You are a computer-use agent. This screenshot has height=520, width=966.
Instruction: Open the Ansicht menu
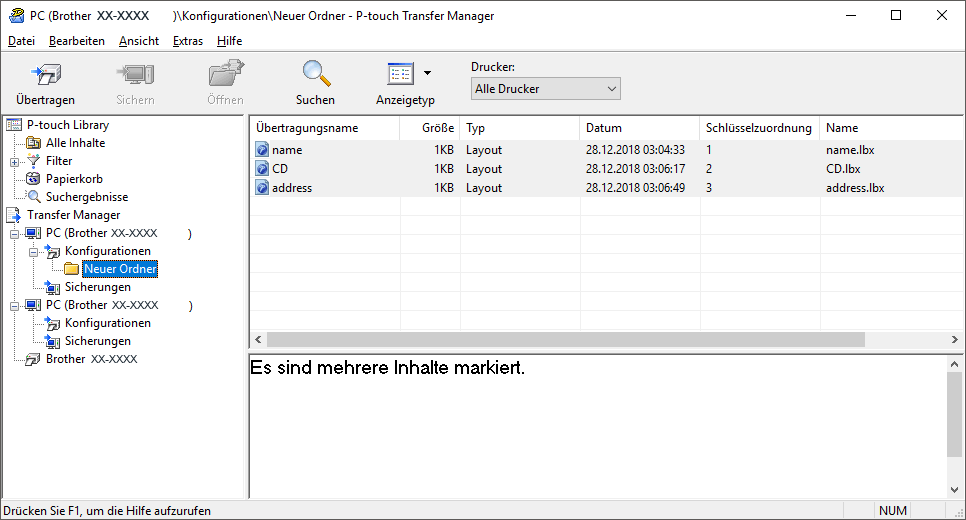139,41
